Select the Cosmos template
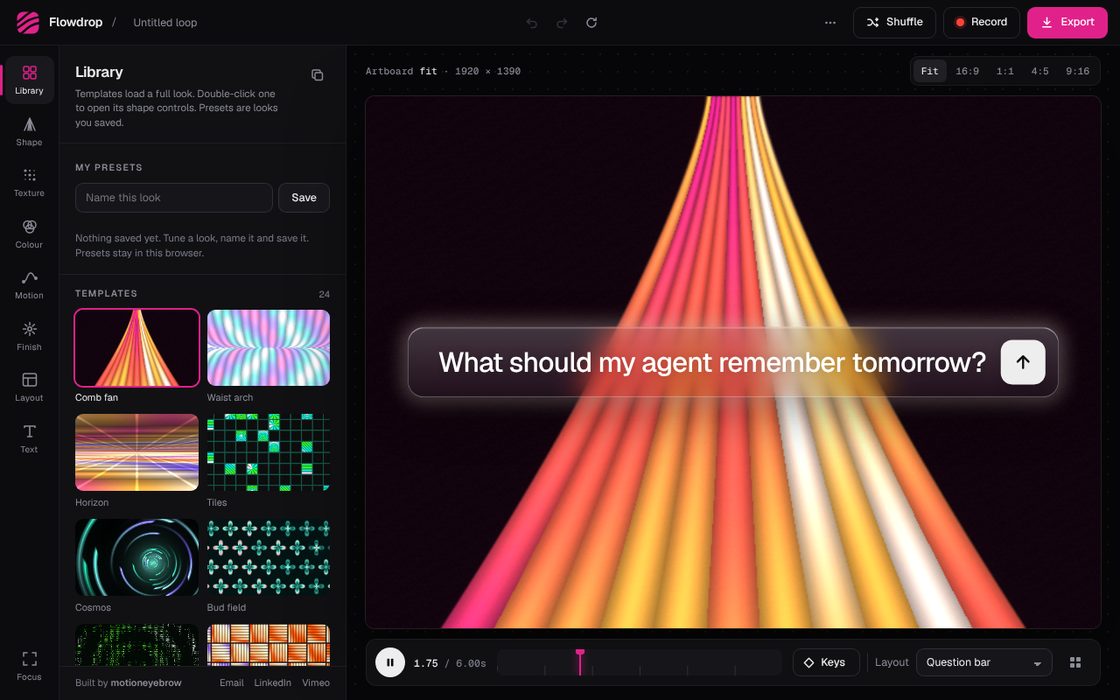 (136, 557)
